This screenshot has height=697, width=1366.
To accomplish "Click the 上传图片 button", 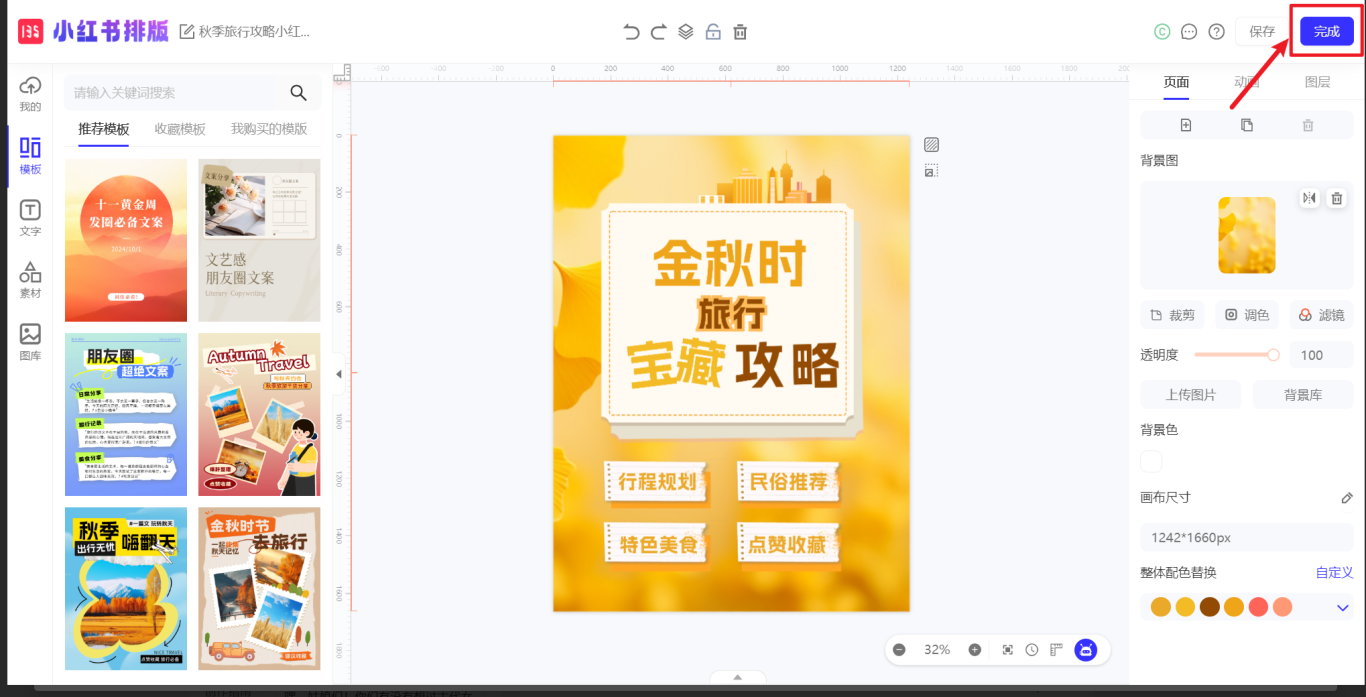I will click(1190, 395).
